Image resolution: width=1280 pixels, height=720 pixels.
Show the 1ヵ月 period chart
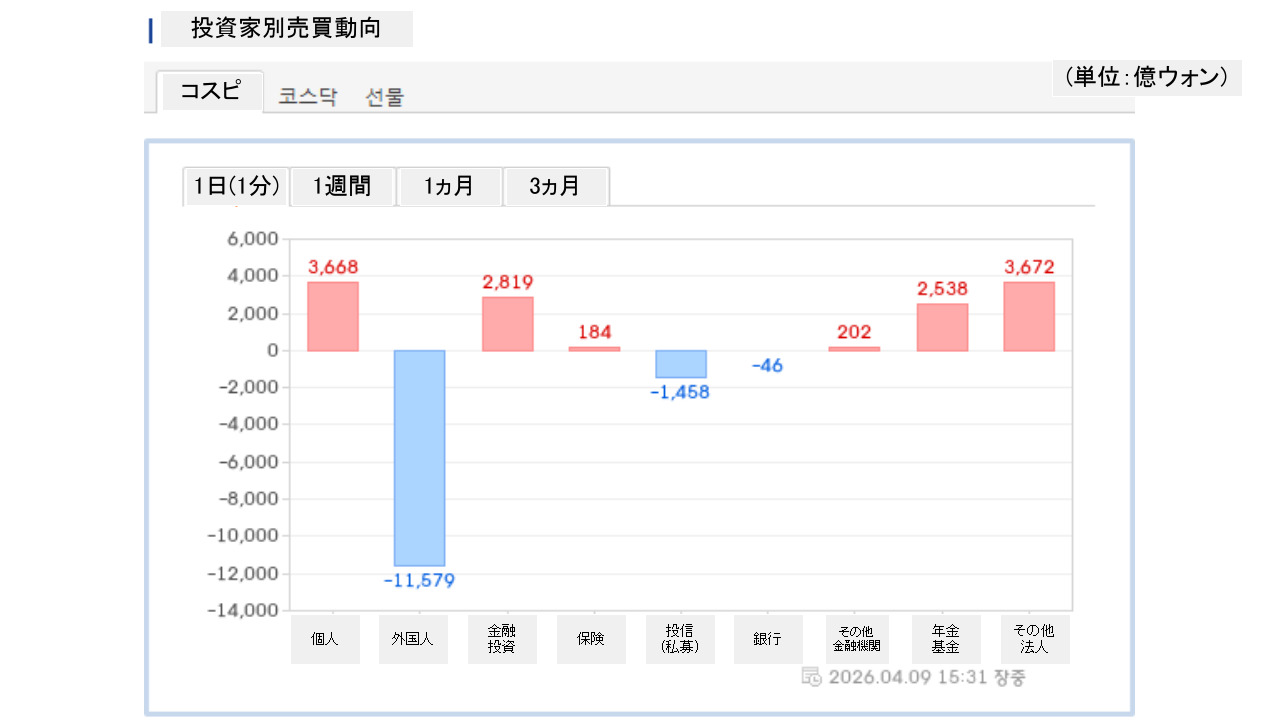click(449, 186)
